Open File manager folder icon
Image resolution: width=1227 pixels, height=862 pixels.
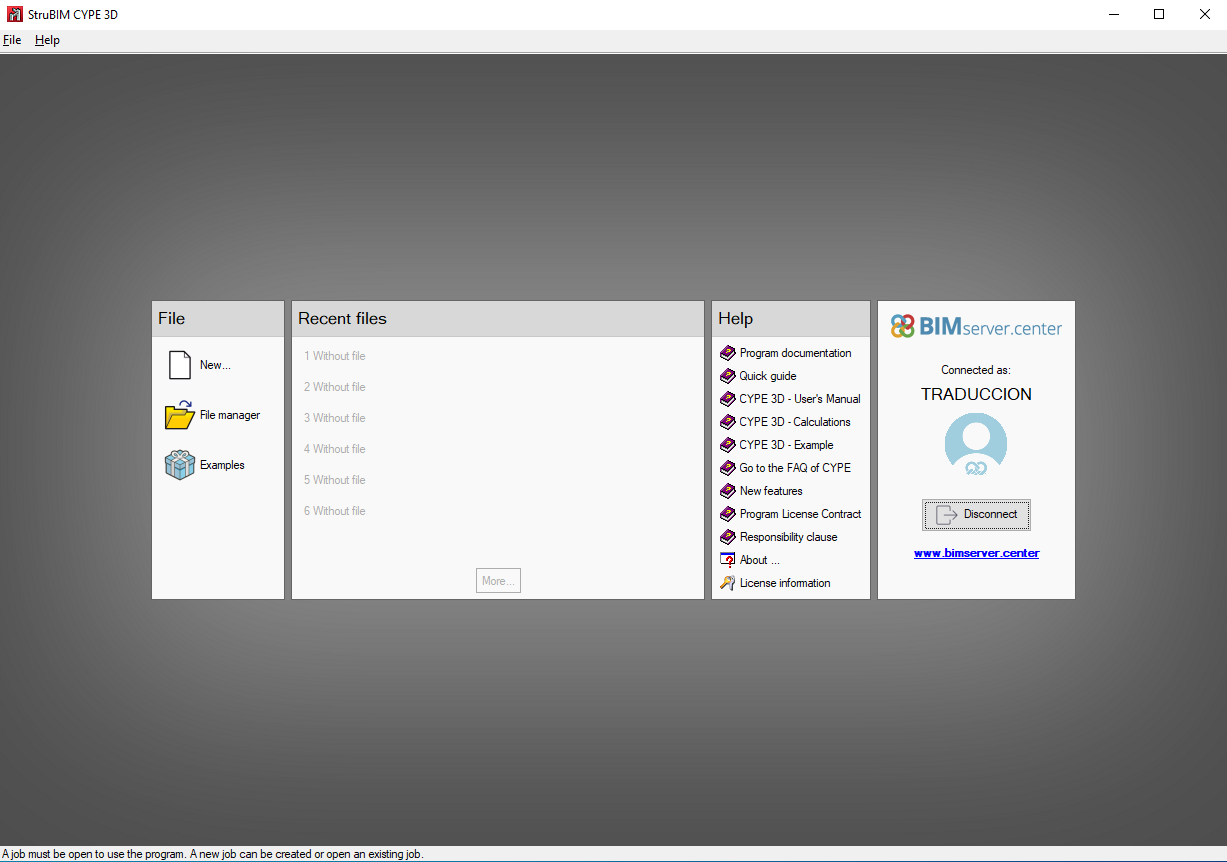[x=179, y=415]
